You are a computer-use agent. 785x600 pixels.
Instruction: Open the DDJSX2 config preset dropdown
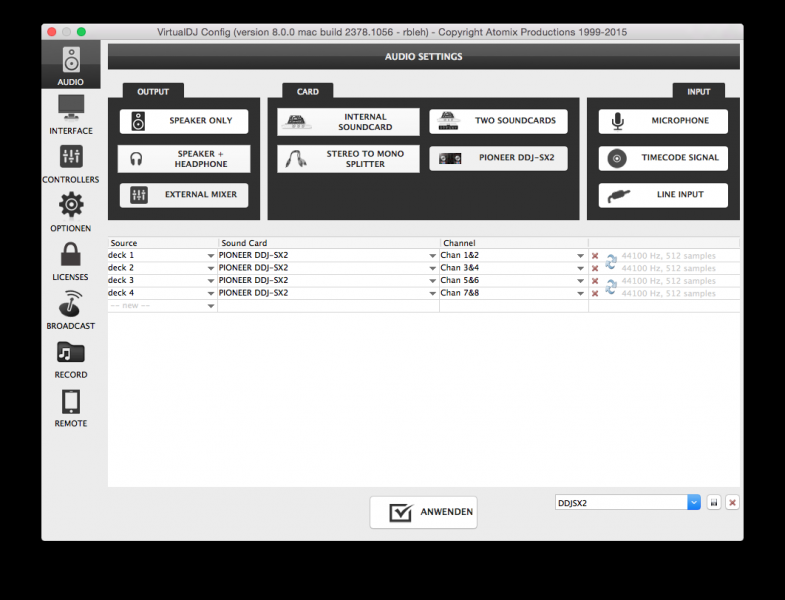click(693, 502)
